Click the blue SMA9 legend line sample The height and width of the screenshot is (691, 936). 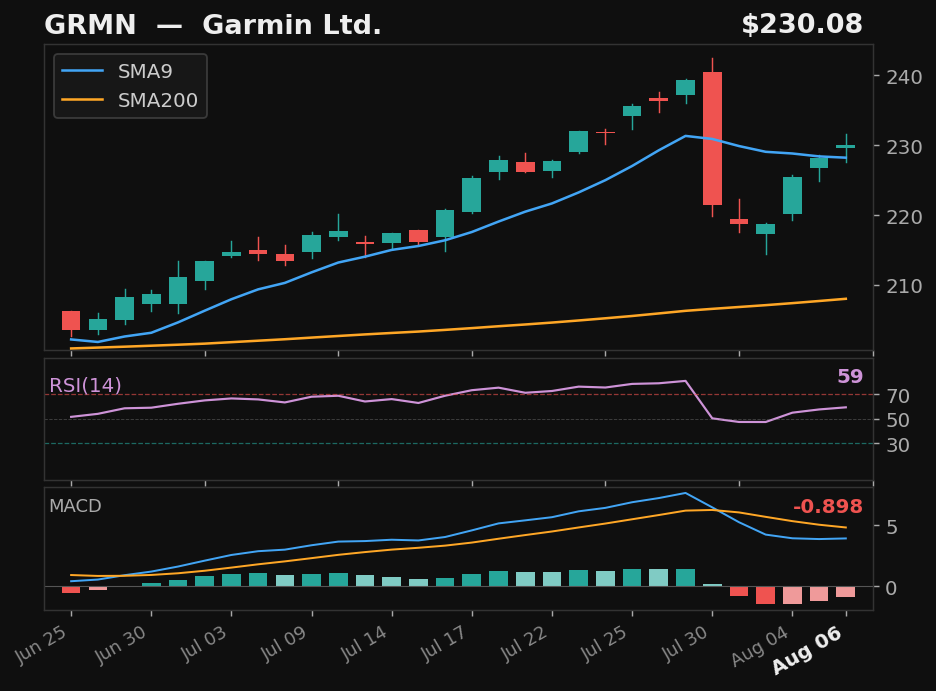(x=83, y=71)
